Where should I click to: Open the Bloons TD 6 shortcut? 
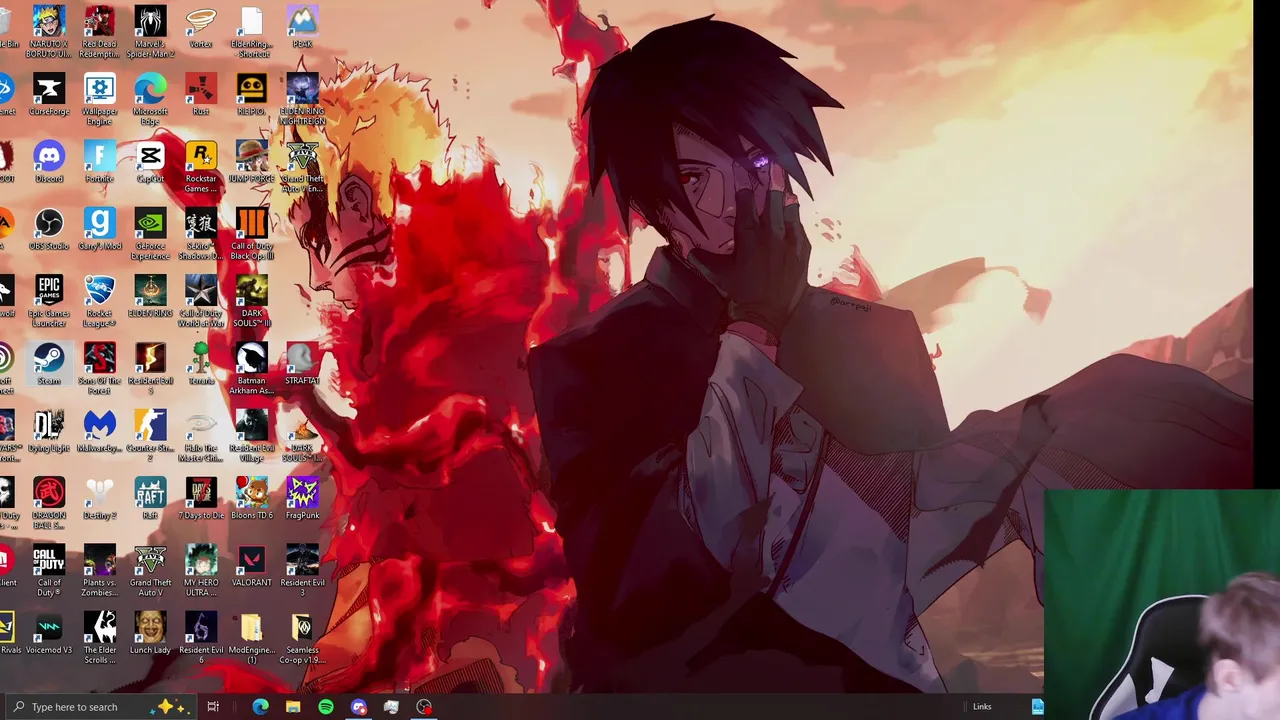coord(251,498)
